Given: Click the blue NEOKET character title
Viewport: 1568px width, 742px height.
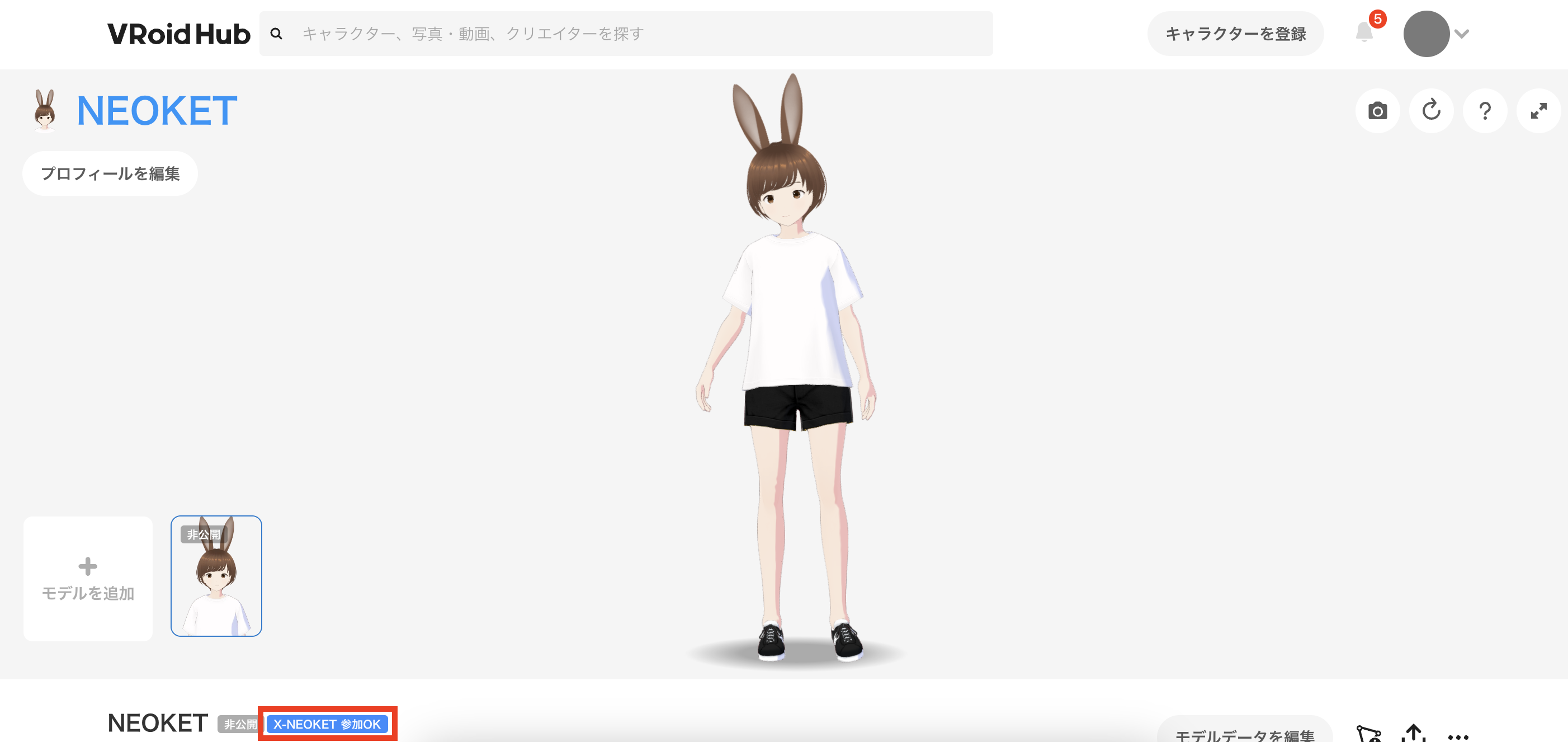Looking at the screenshot, I should coord(157,111).
